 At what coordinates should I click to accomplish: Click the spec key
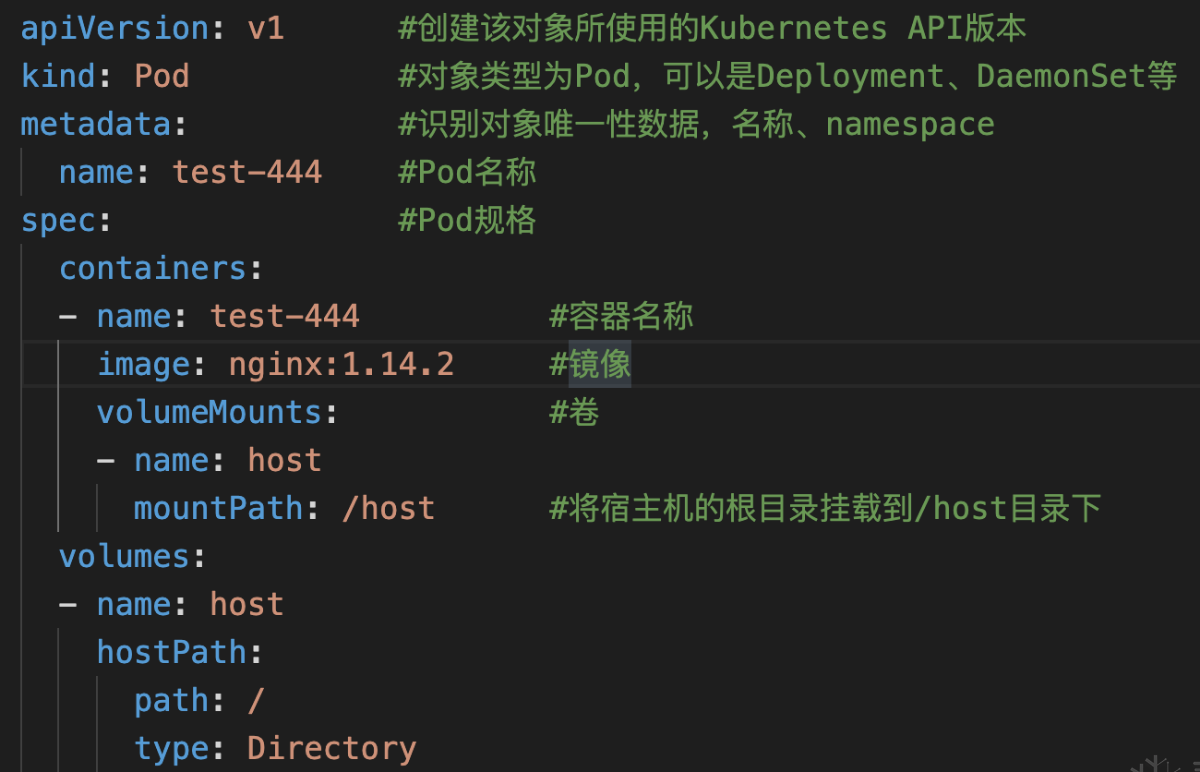point(58,221)
